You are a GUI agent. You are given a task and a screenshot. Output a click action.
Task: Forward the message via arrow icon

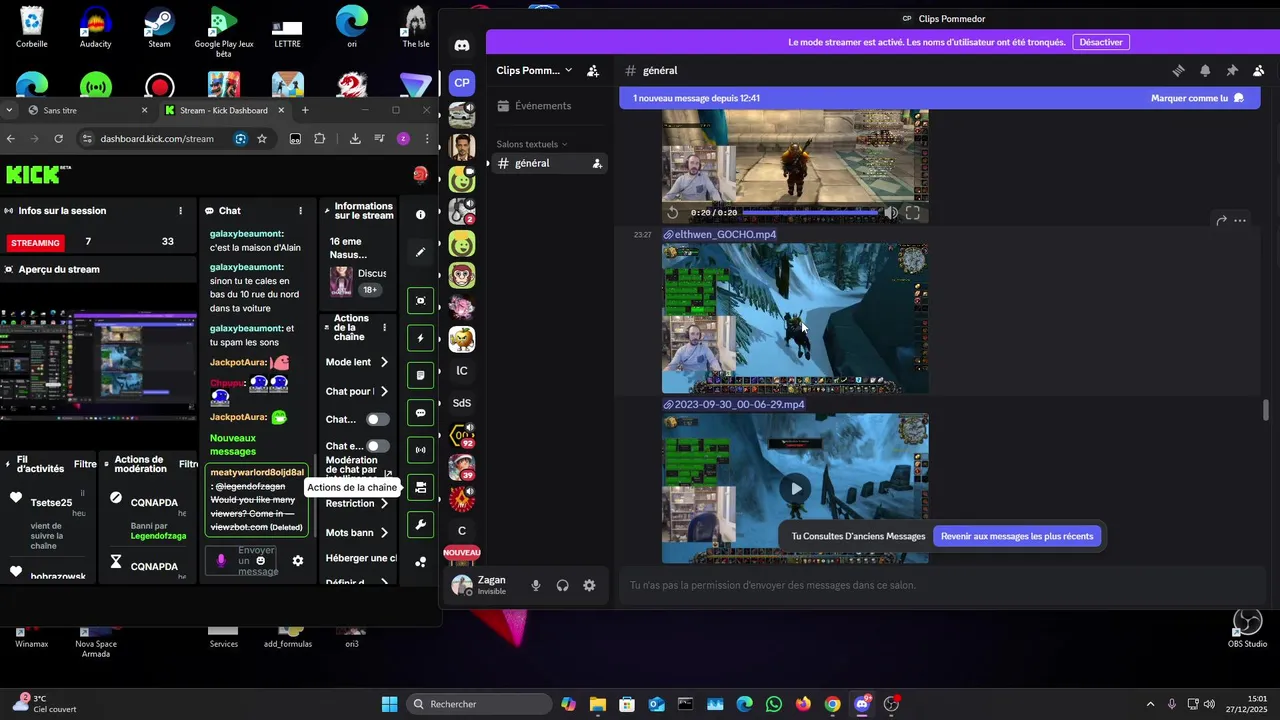(x=1221, y=220)
